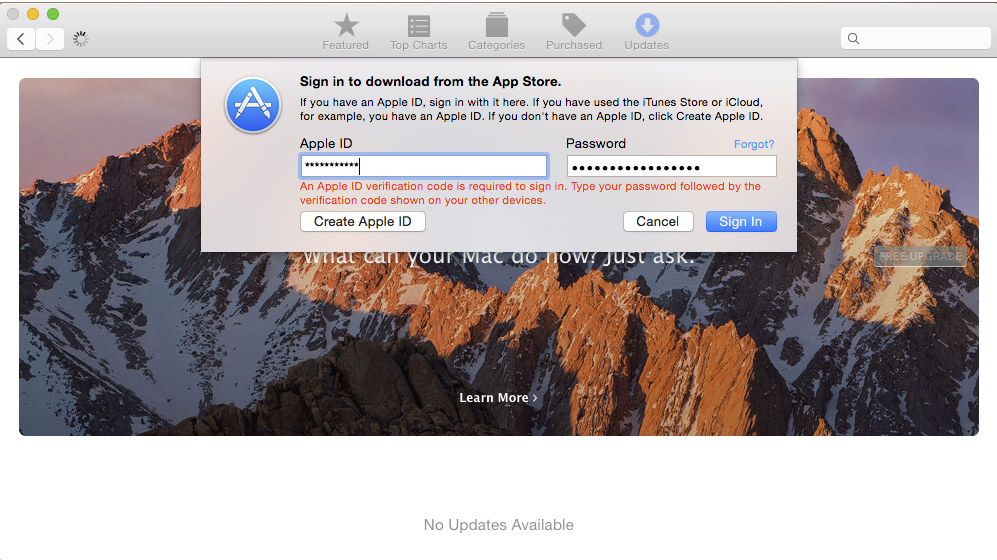Click the No Updates Available text

[x=498, y=525]
